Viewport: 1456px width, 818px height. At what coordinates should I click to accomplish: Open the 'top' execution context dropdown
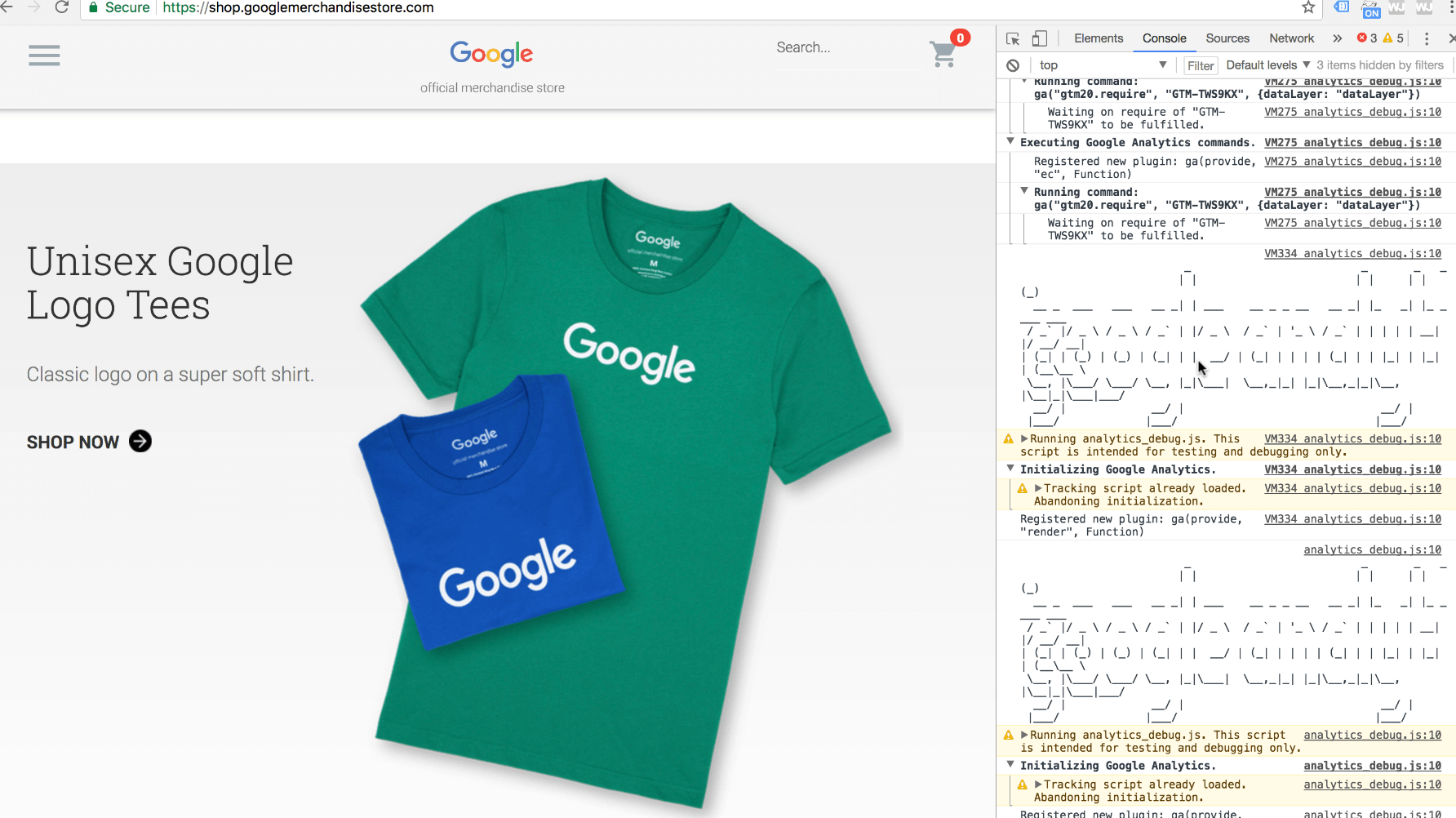1103,65
